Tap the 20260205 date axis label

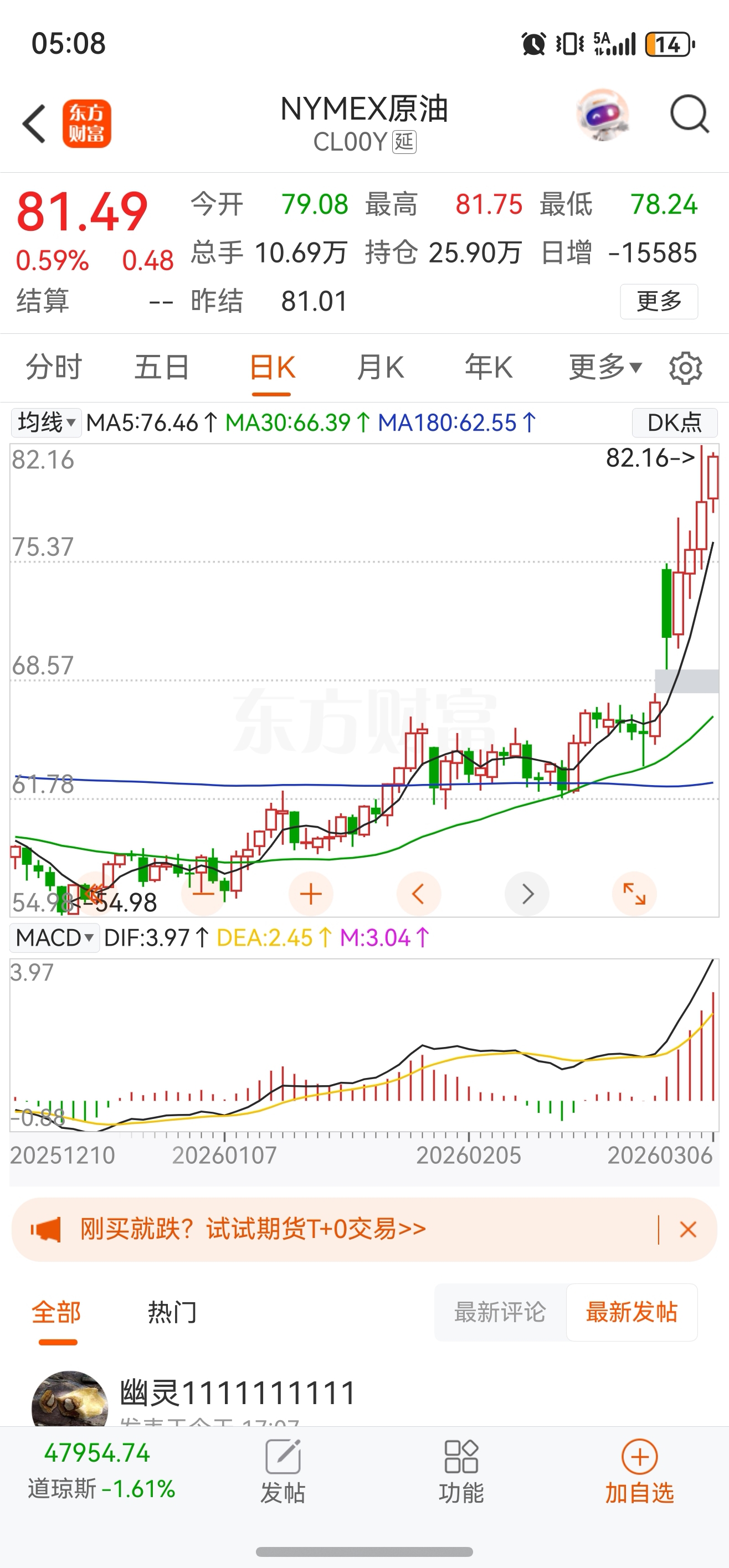pos(469,1155)
